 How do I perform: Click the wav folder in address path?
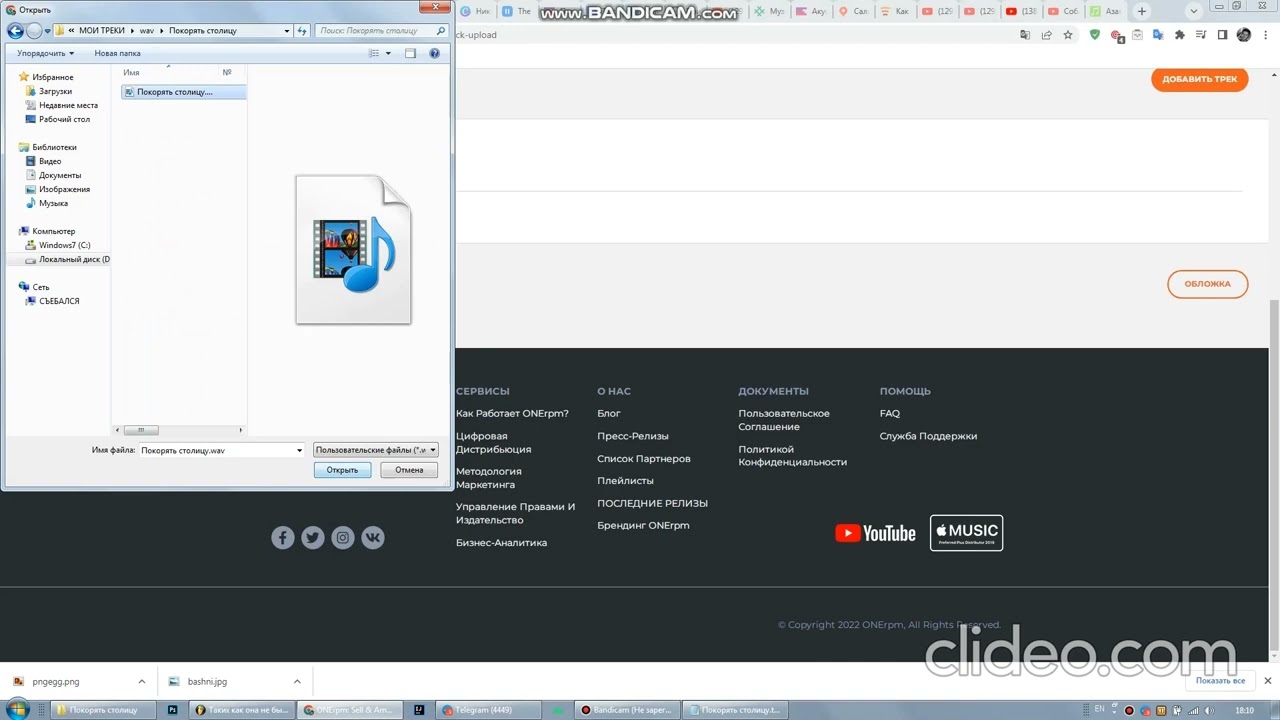point(147,31)
